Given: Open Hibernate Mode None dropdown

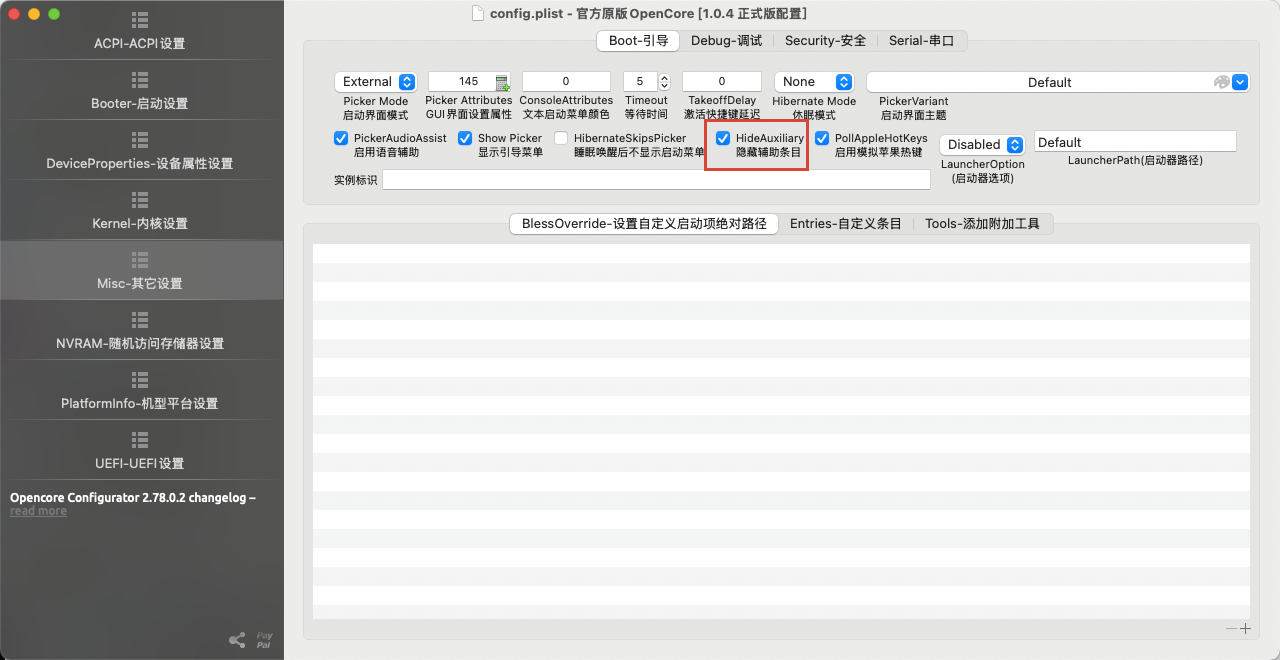Looking at the screenshot, I should (x=814, y=82).
